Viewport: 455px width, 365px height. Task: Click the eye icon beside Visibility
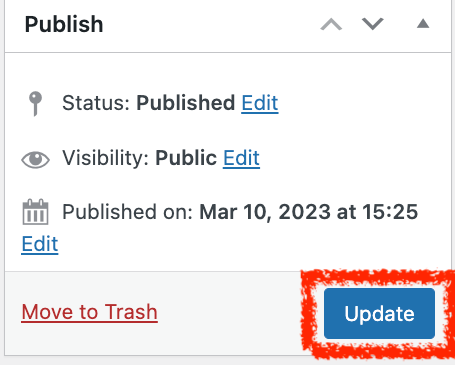pyautogui.click(x=35, y=159)
